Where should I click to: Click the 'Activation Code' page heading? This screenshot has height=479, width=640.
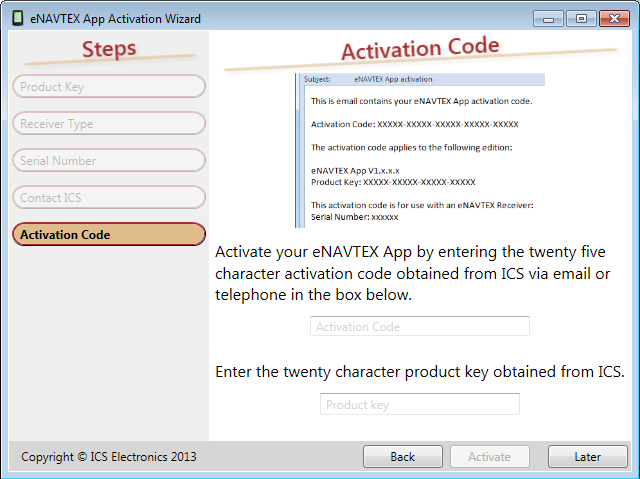pyautogui.click(x=420, y=49)
